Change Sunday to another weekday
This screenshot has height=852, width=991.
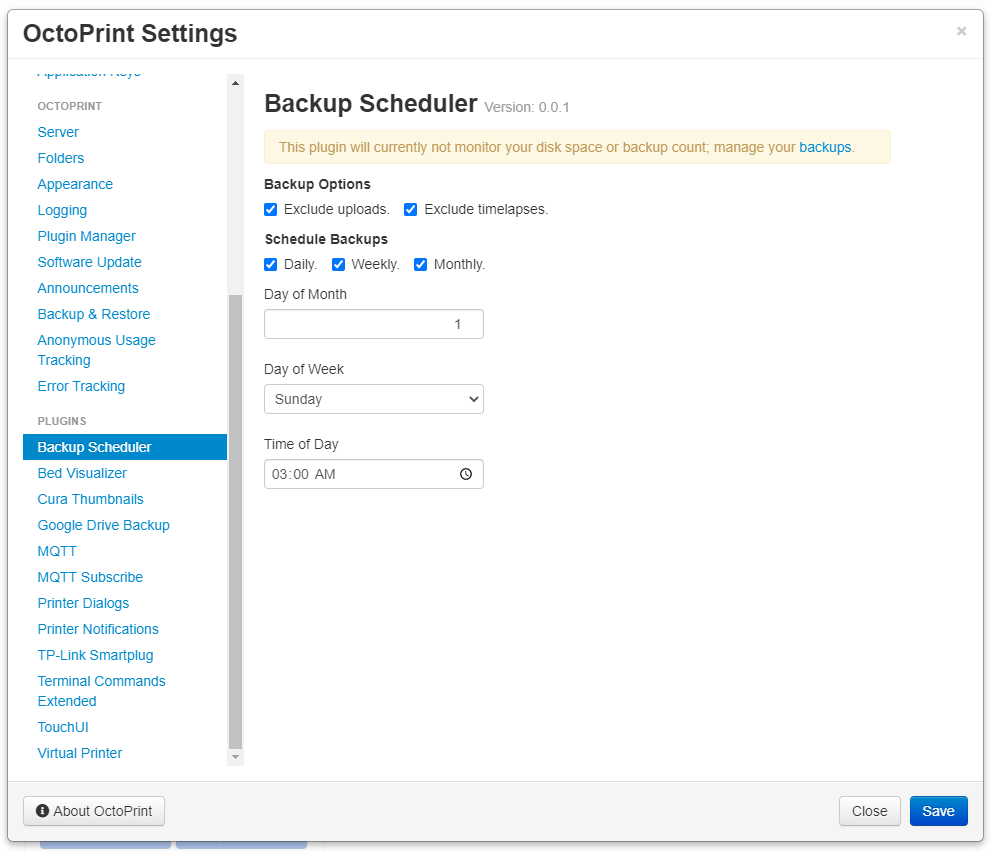[373, 398]
